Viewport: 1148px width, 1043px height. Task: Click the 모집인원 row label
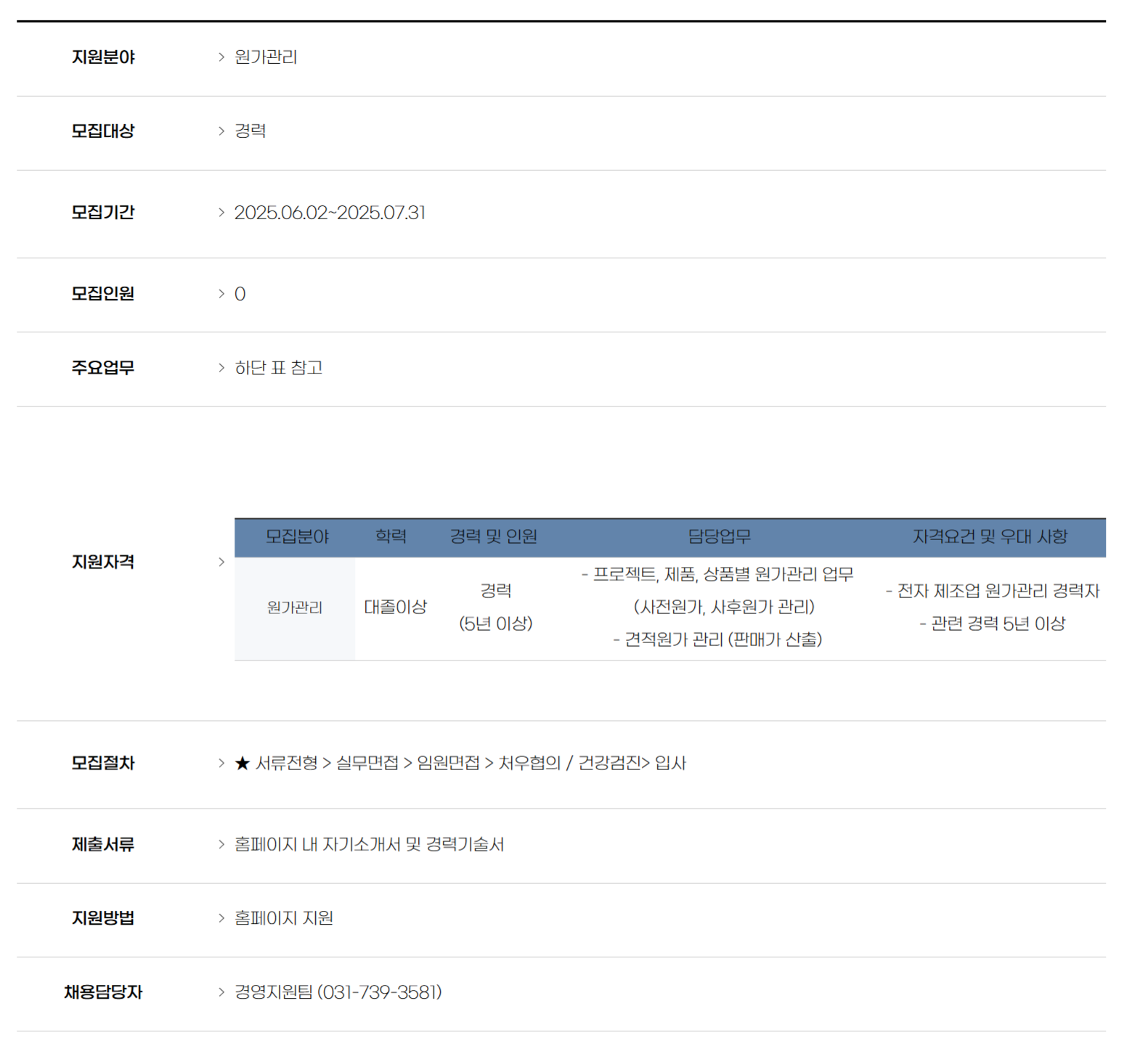click(103, 294)
